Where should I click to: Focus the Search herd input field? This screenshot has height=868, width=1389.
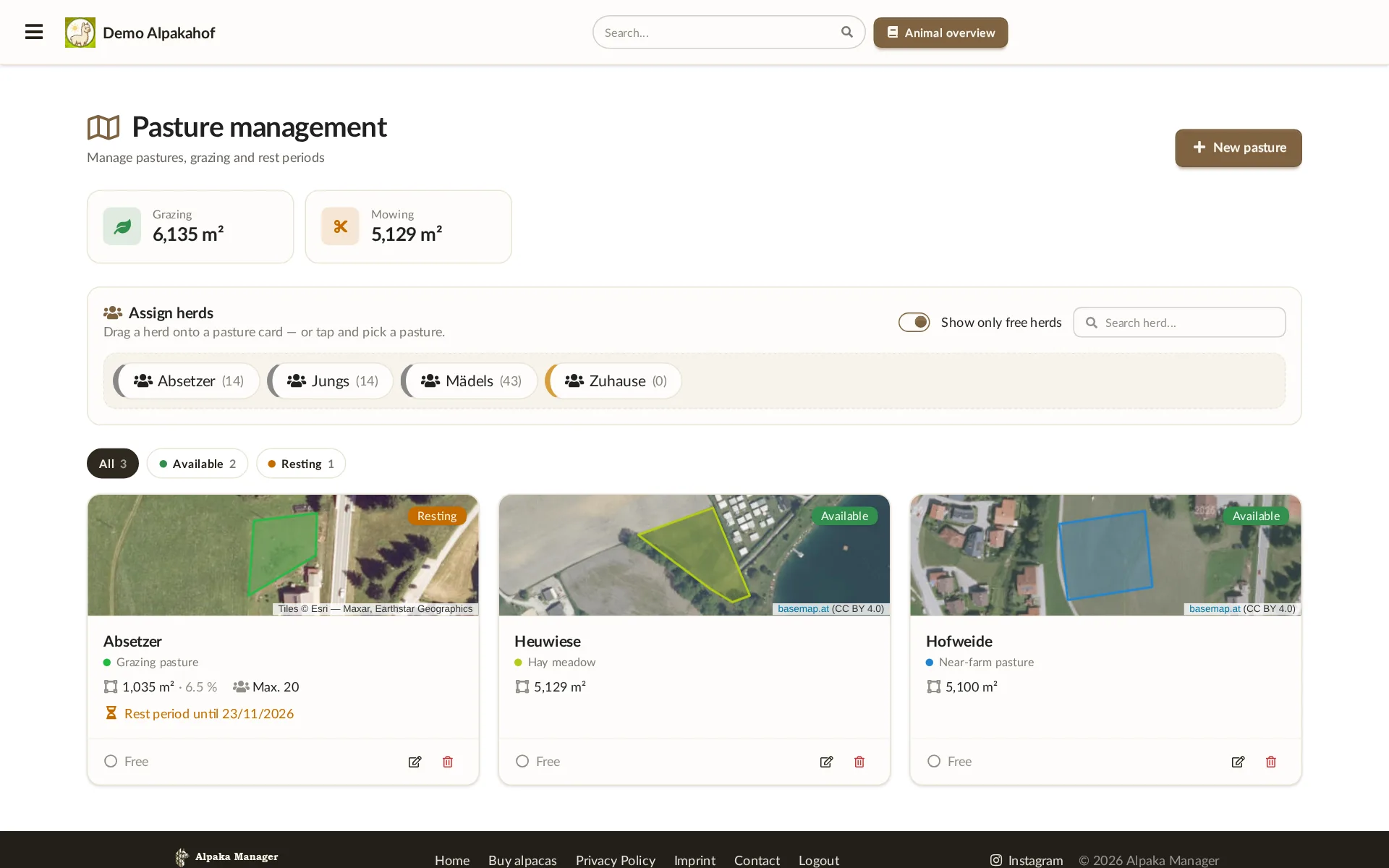pos(1179,323)
